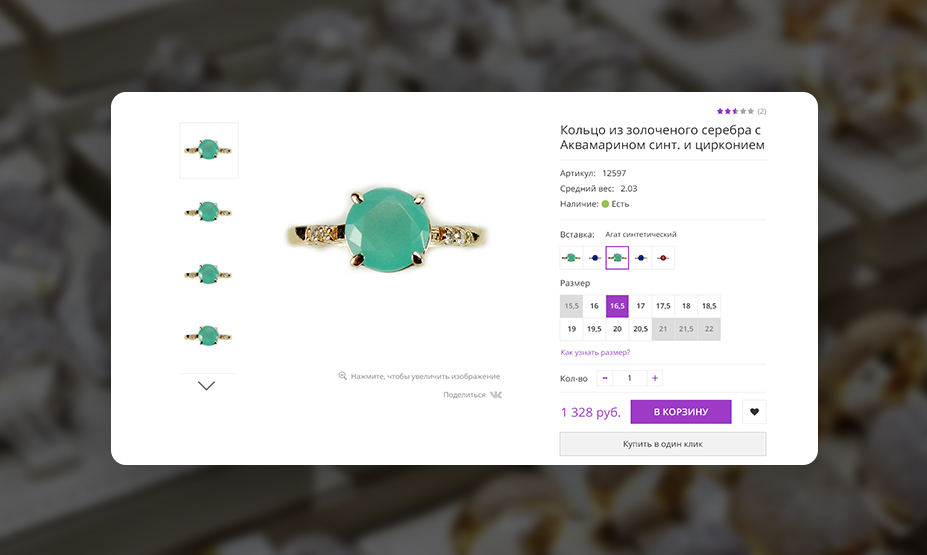Click the quantity input field
Viewport: 927px width, 555px height.
[x=630, y=378]
